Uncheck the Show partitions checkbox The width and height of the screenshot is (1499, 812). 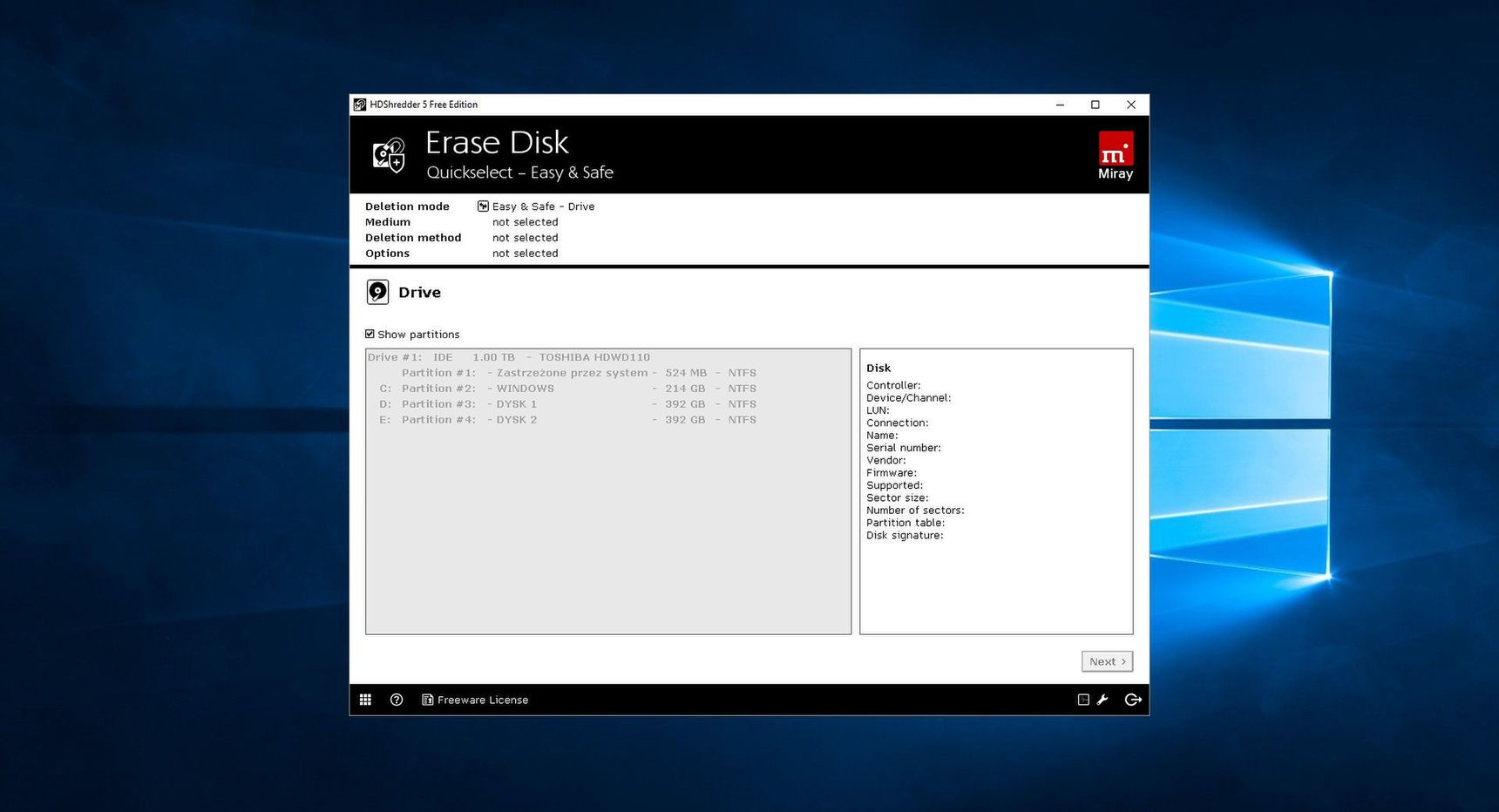[370, 334]
